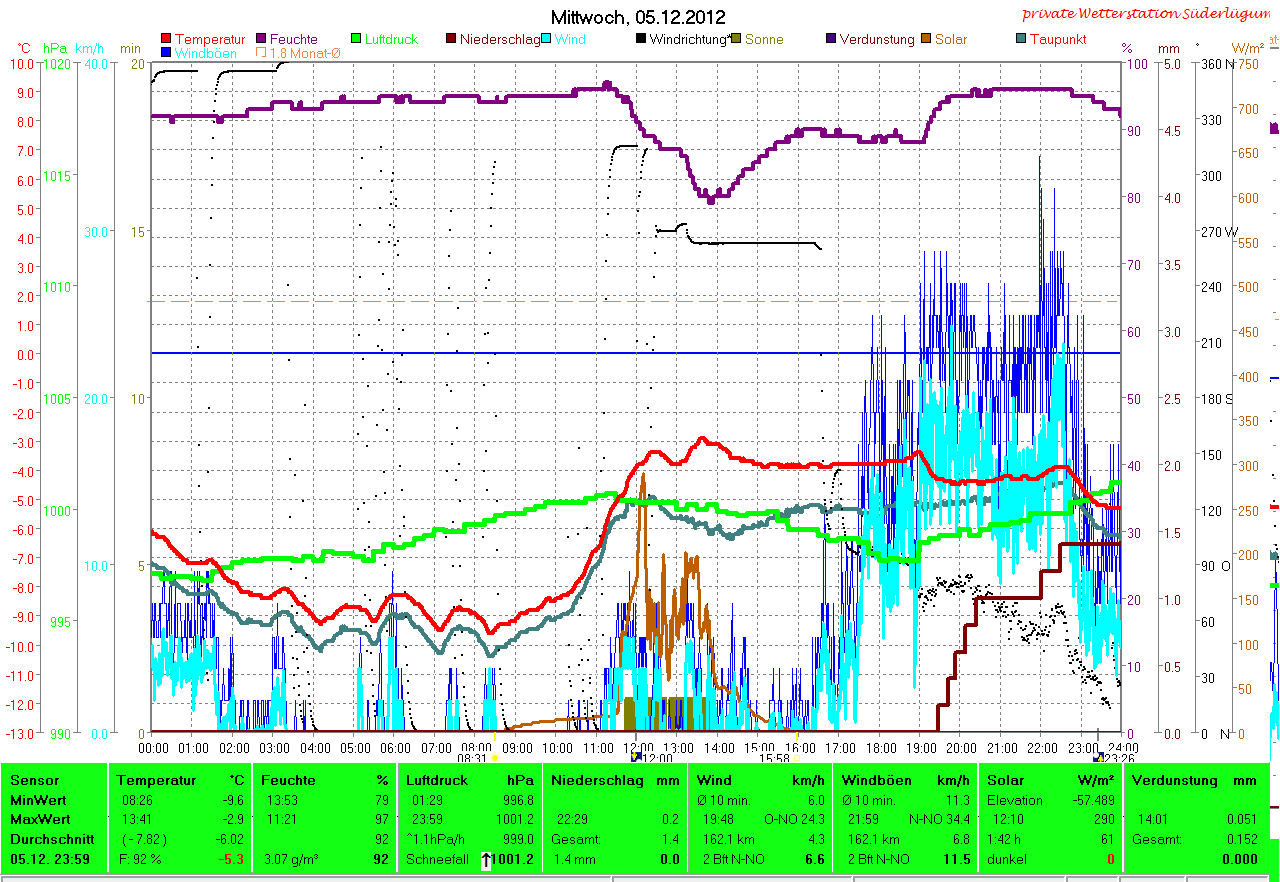Click the 15:58 sunset time marker

pyautogui.click(x=777, y=758)
